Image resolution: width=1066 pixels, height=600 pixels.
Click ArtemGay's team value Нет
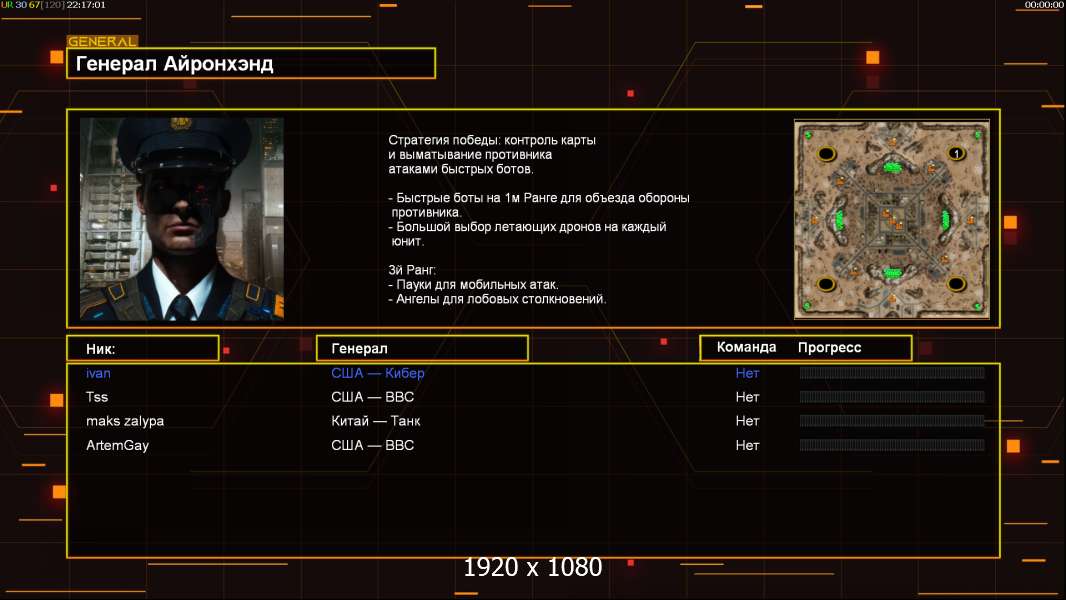[747, 446]
